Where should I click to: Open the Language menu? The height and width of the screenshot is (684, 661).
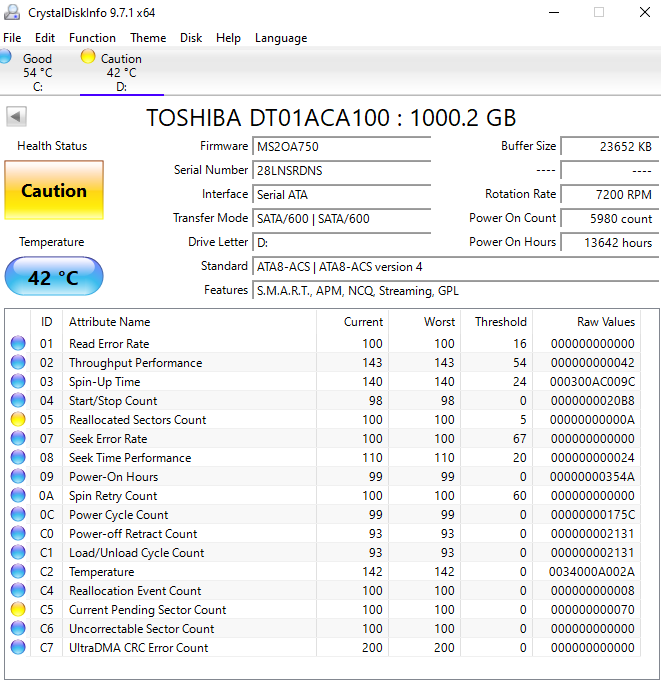[281, 38]
